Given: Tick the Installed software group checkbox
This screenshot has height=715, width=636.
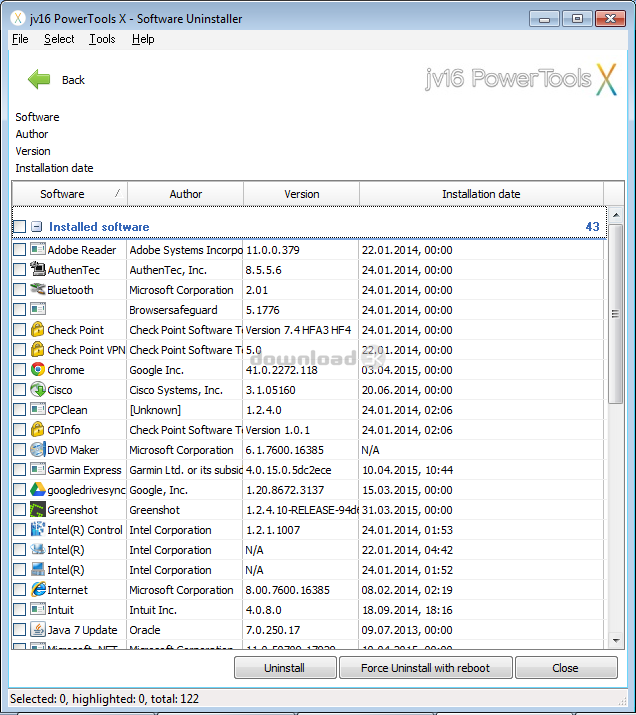Looking at the screenshot, I should [x=20, y=227].
